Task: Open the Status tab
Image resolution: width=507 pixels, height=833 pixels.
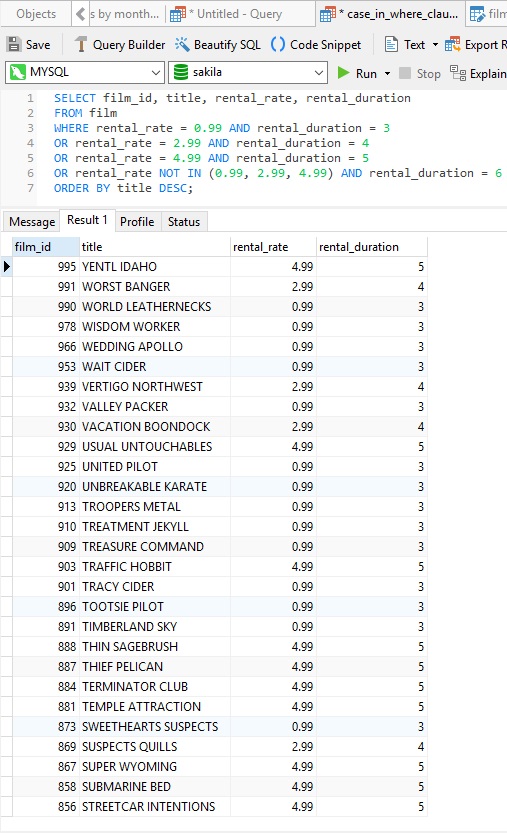Action: click(x=184, y=222)
